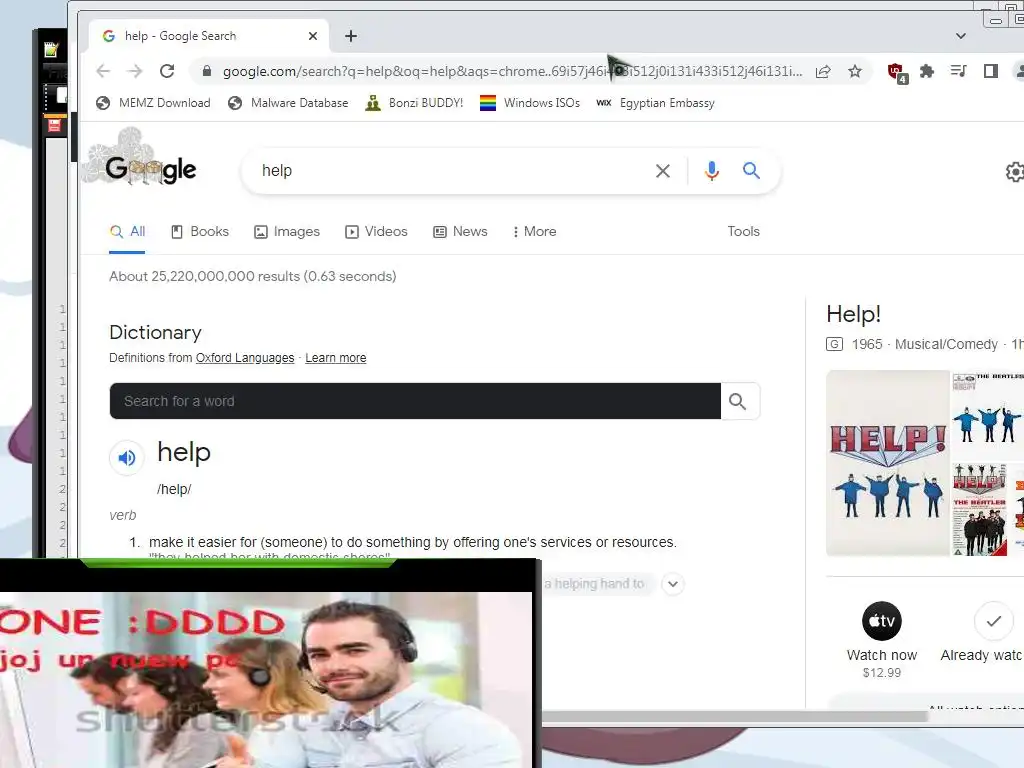Viewport: 1024px width, 768px height.
Task: Click the horizontal scrollbar at window bottom
Action: (734, 717)
